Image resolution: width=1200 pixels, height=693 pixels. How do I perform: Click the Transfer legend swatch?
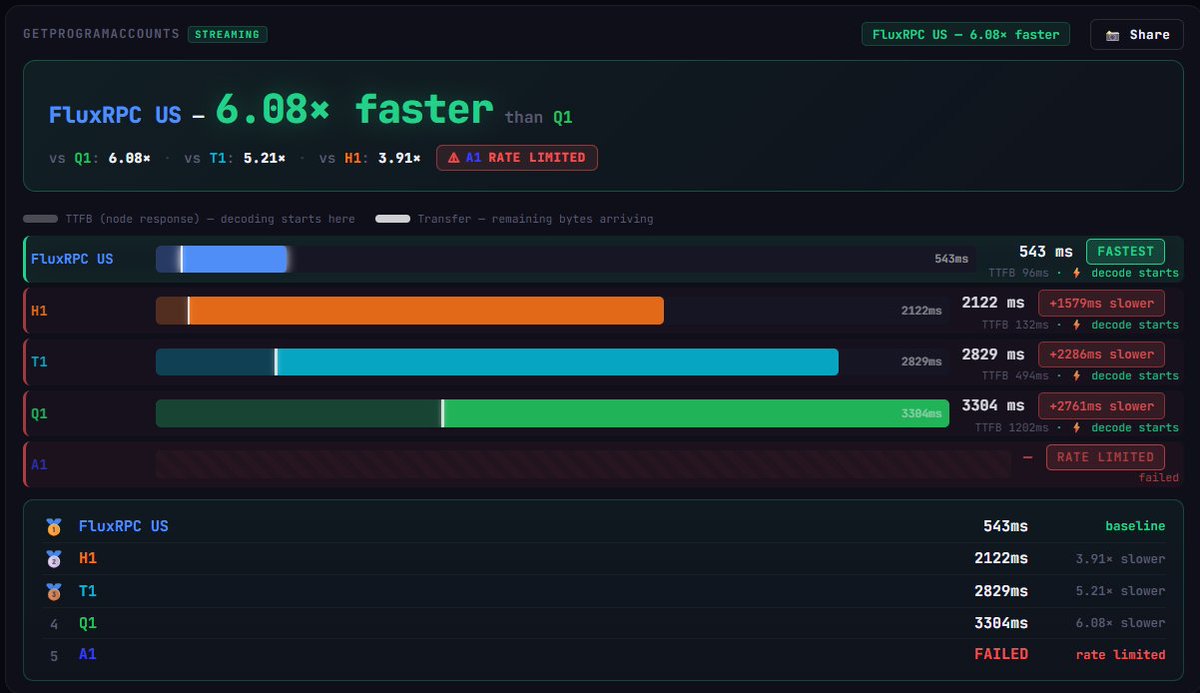click(392, 219)
